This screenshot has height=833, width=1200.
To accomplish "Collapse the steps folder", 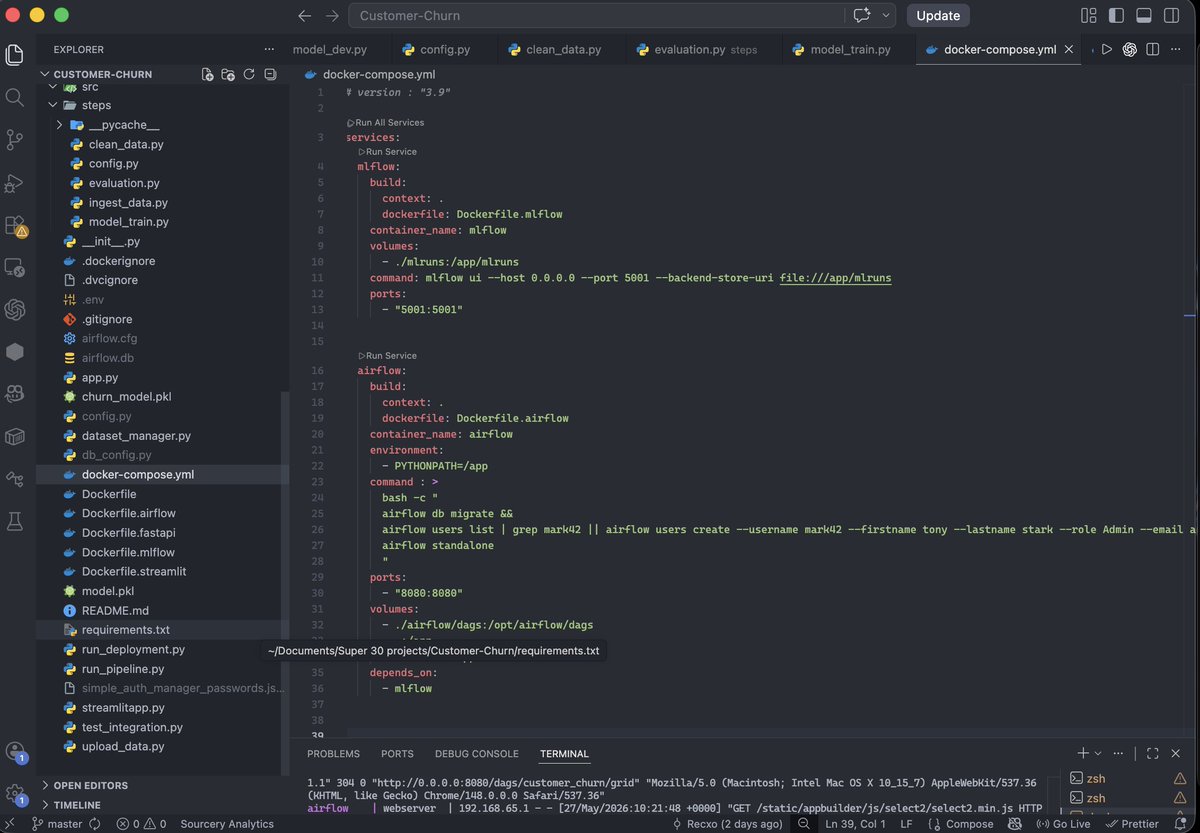I will [x=96, y=105].
